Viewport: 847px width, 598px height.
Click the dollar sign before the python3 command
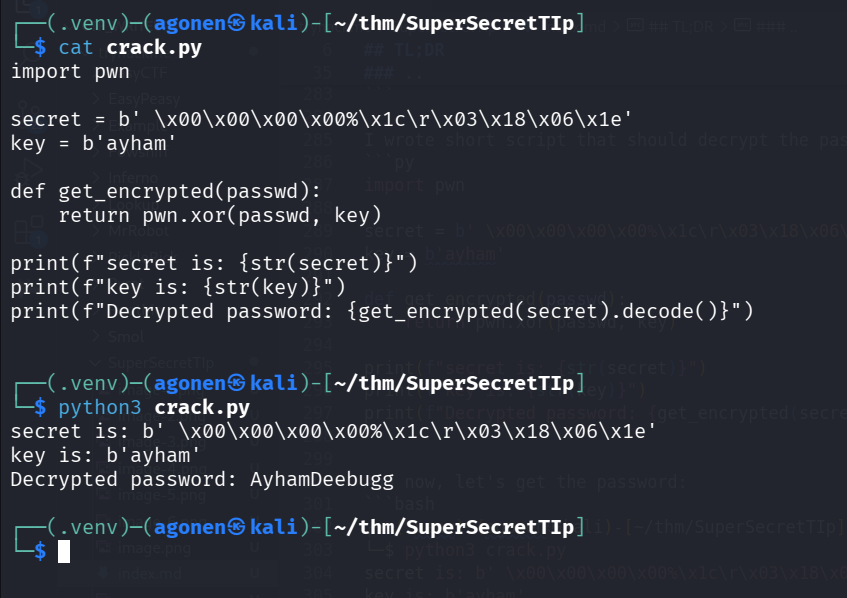click(40, 407)
